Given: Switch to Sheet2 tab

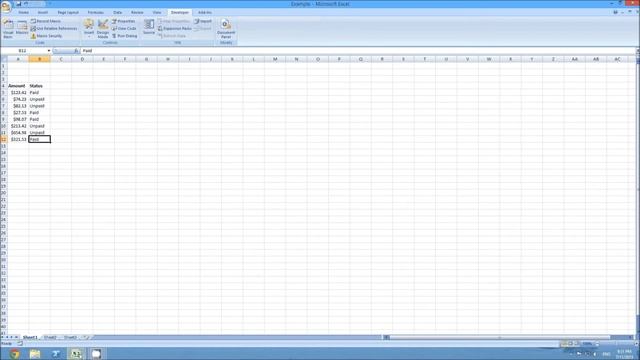Looking at the screenshot, I should click(x=50, y=337).
